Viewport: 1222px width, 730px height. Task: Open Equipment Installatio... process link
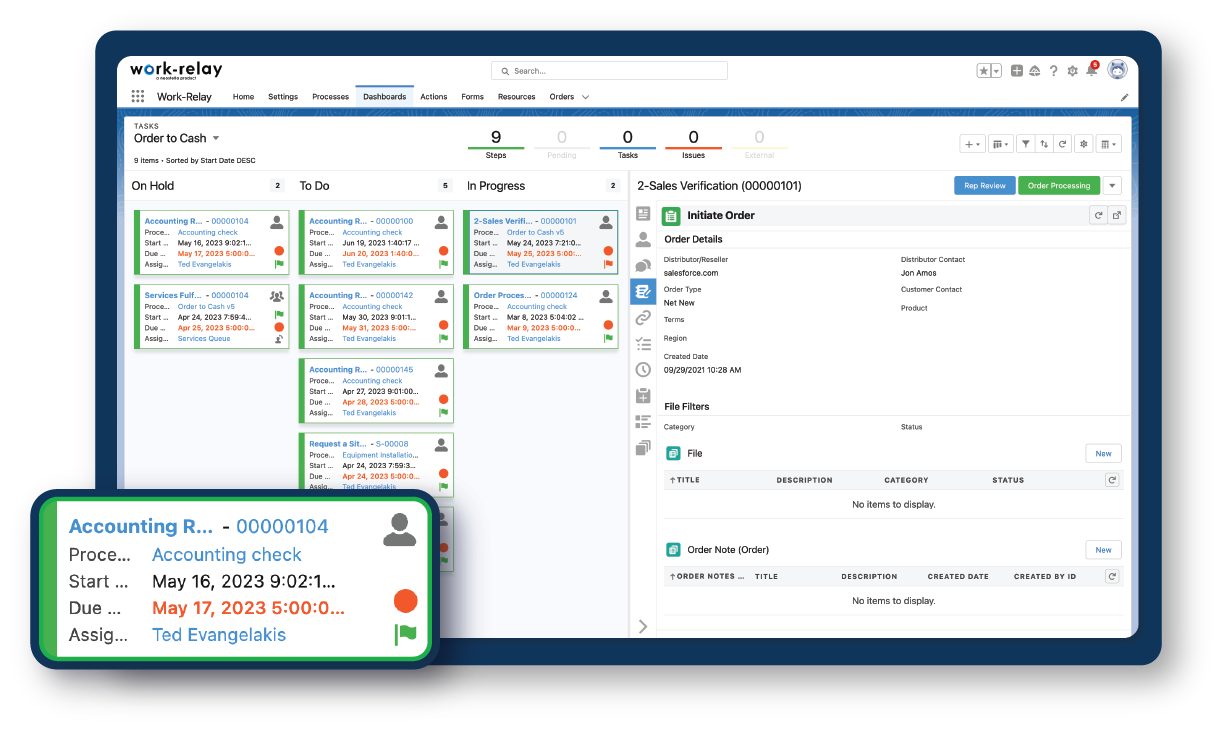click(x=380, y=454)
